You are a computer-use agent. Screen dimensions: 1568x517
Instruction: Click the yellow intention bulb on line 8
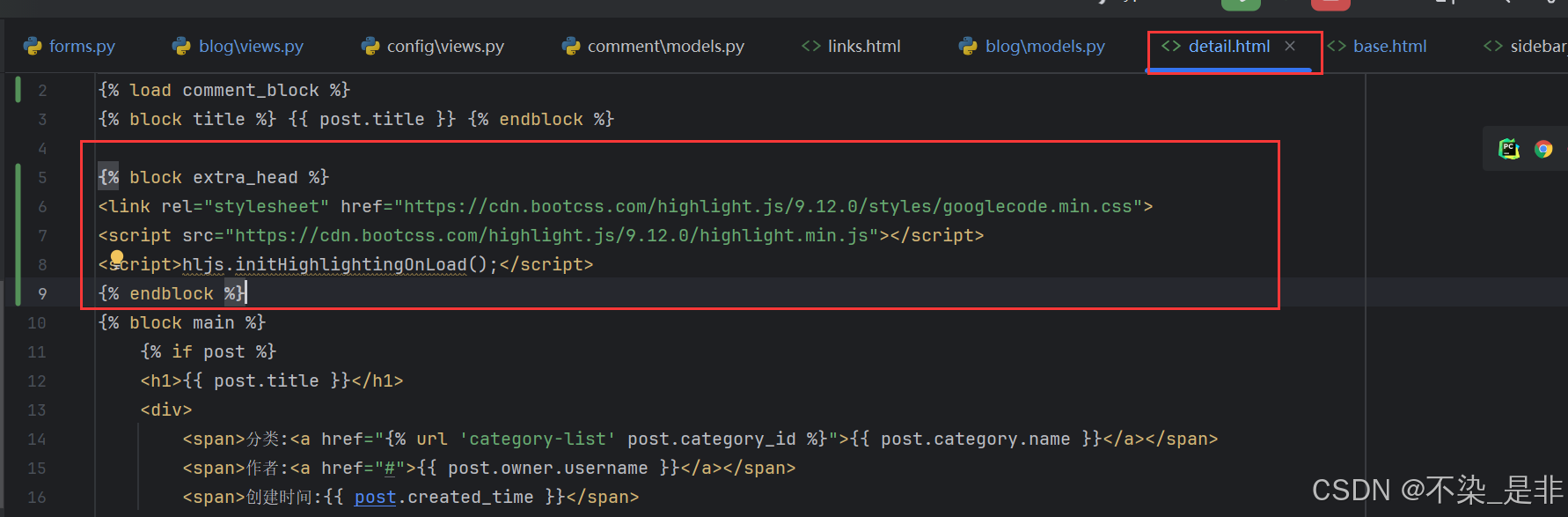(x=117, y=258)
